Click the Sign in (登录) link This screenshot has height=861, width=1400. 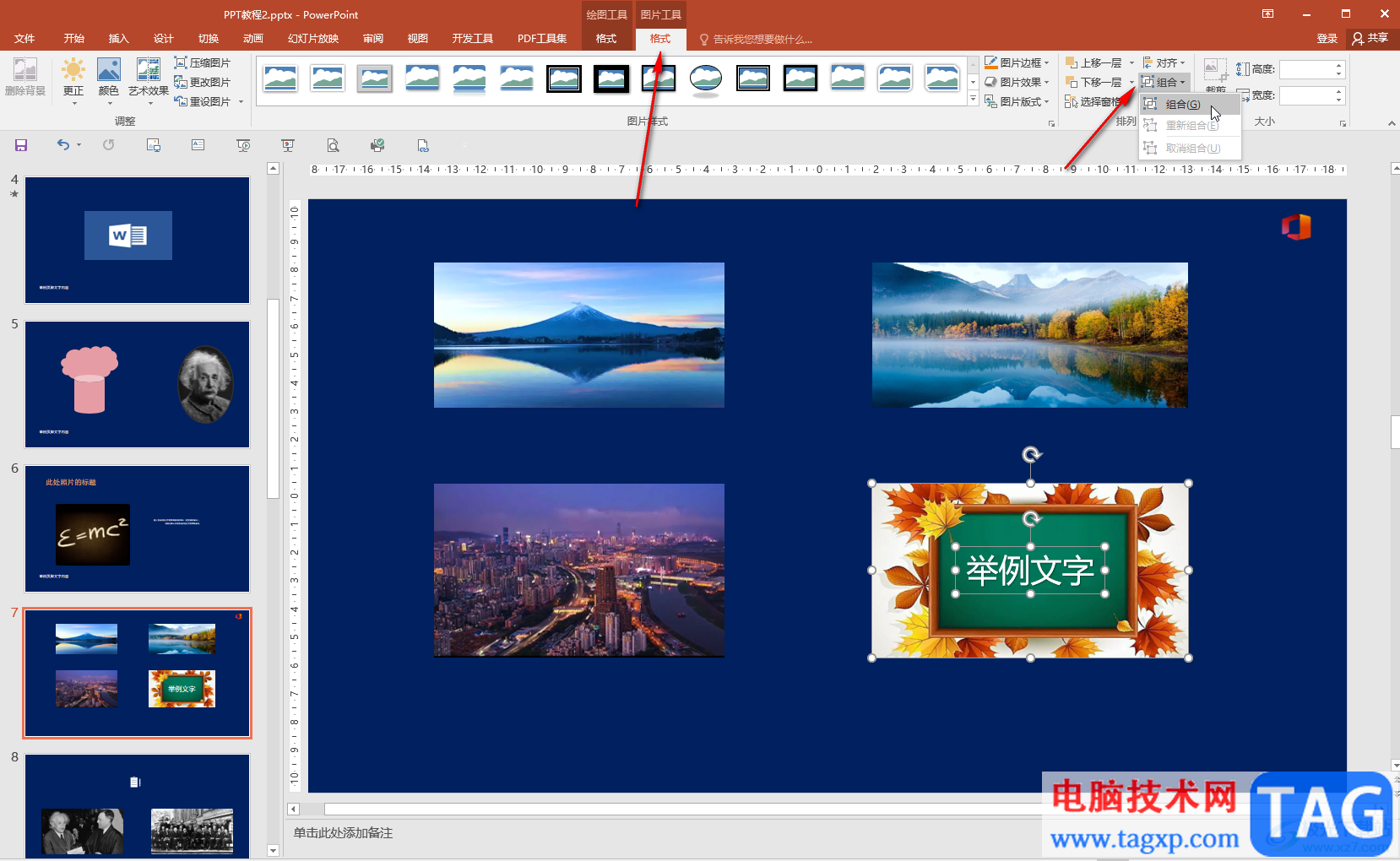(x=1327, y=39)
